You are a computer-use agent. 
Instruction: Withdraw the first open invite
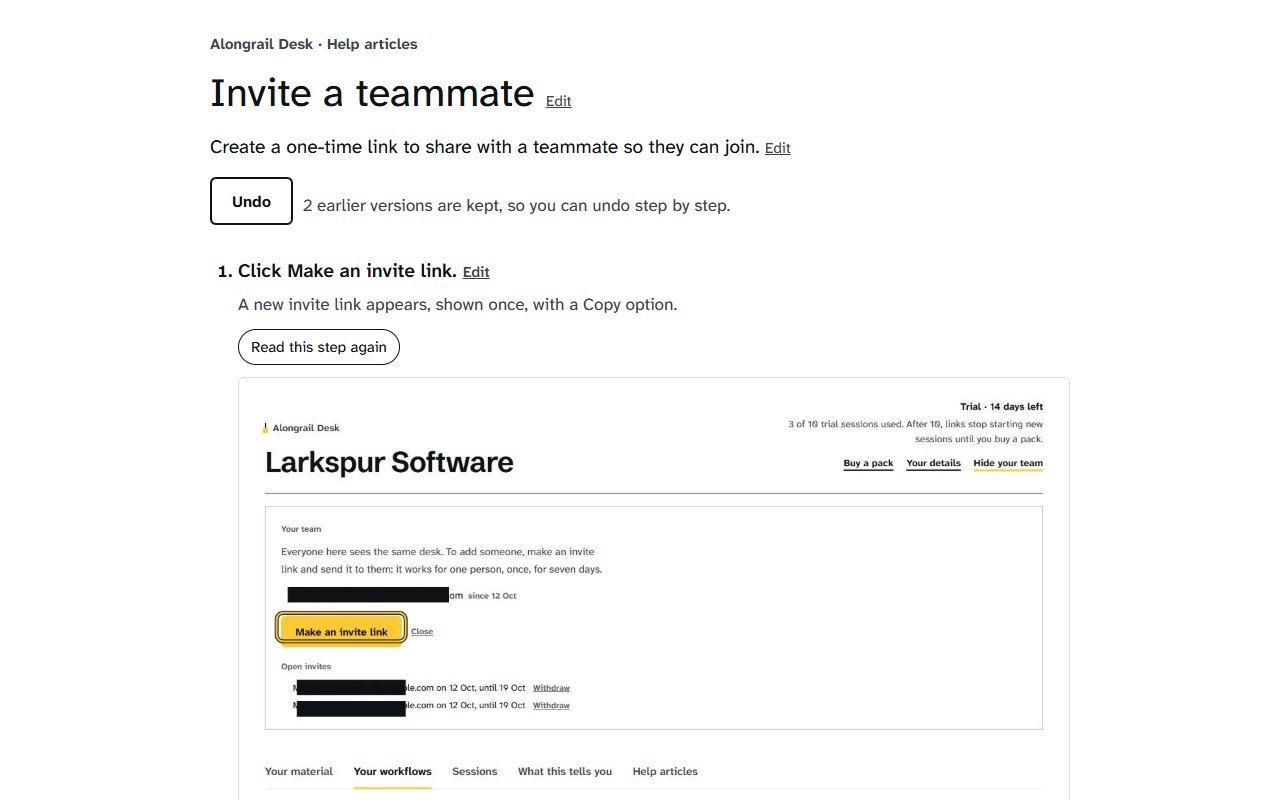[x=551, y=688]
